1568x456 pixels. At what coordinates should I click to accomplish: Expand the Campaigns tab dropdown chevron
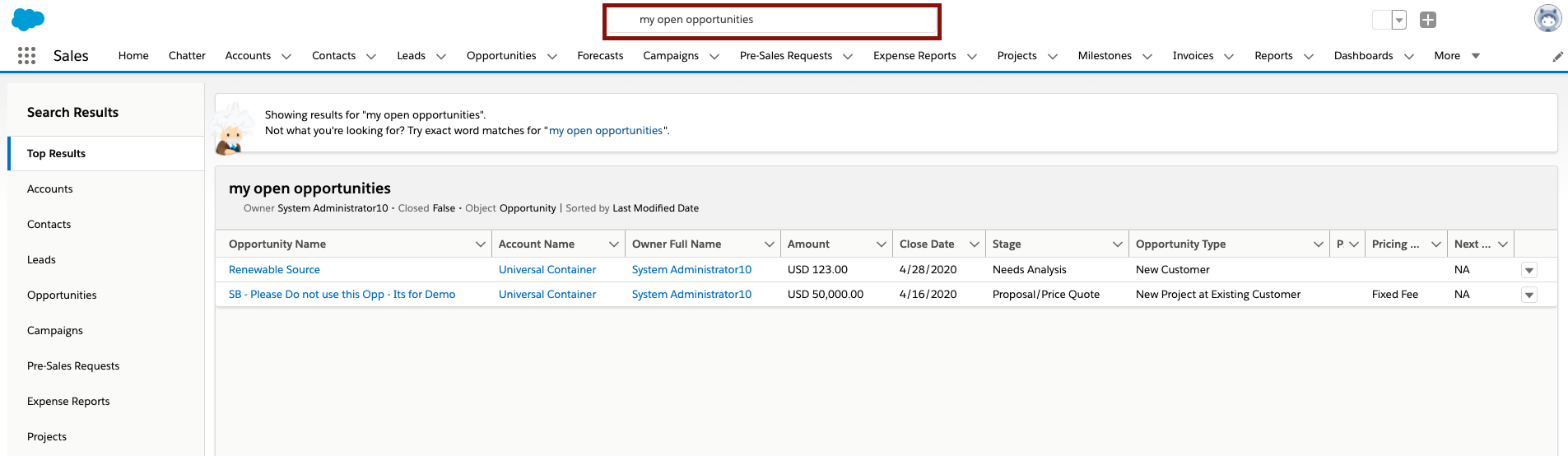(x=714, y=57)
